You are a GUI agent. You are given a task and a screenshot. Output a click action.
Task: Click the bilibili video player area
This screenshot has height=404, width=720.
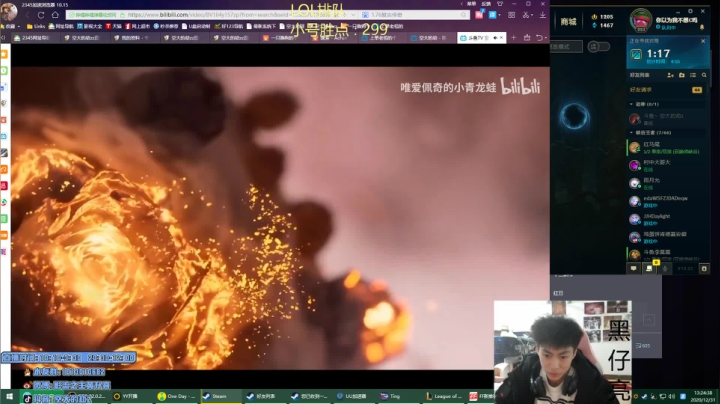[x=280, y=218]
